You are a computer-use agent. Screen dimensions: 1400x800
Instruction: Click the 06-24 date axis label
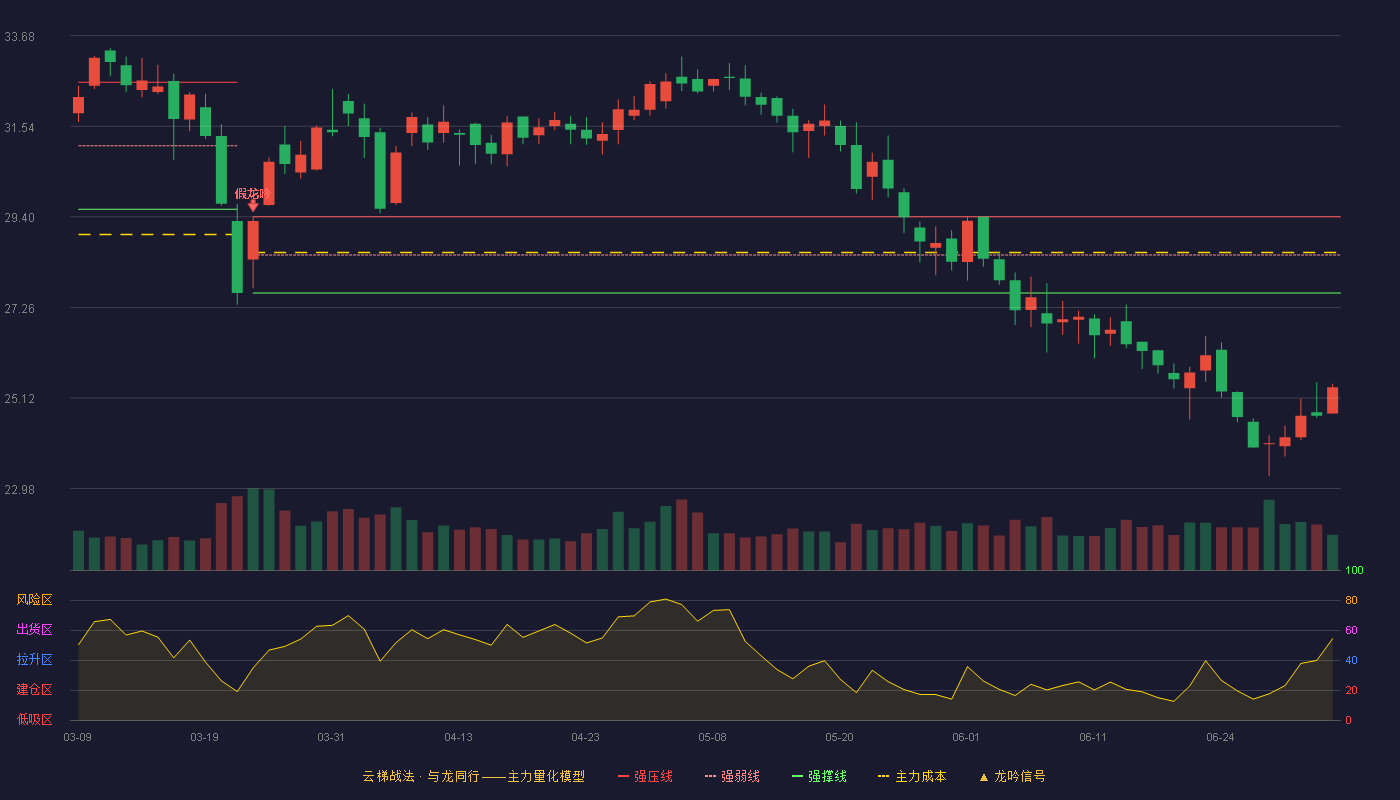pyautogui.click(x=1220, y=737)
